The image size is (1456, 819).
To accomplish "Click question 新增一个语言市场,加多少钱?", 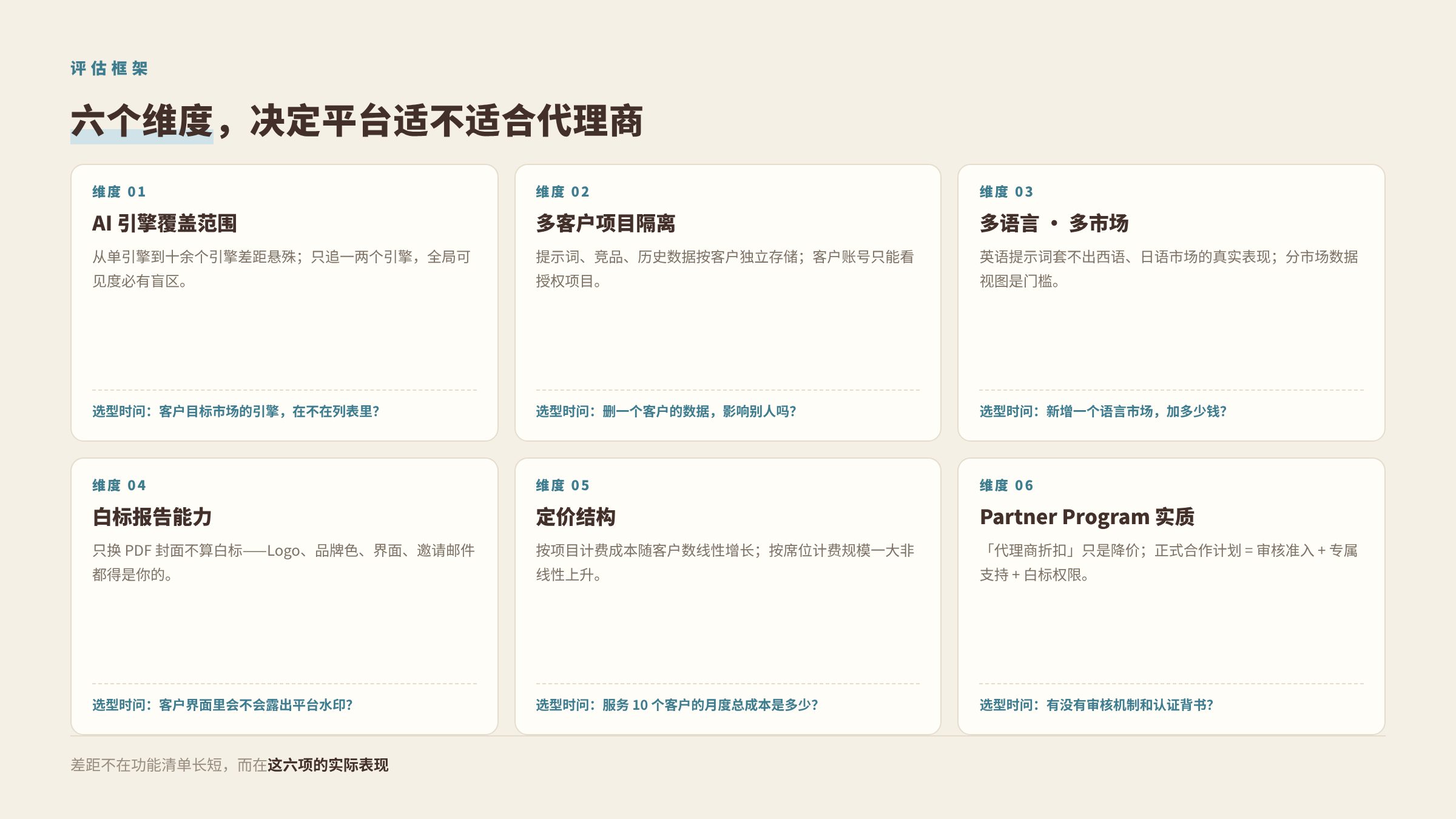I will [1136, 411].
